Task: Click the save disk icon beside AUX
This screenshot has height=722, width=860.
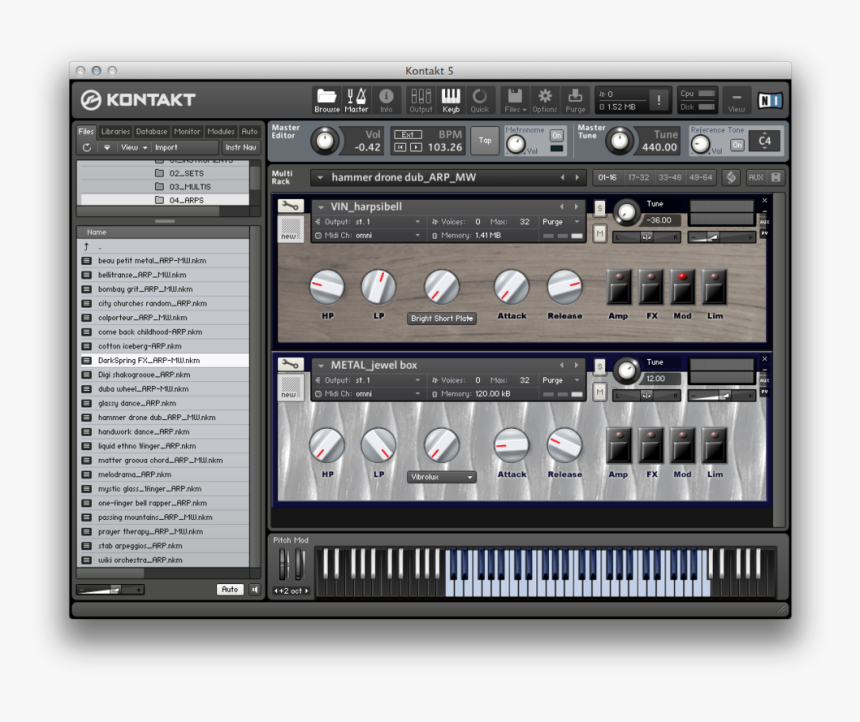Action: (776, 177)
